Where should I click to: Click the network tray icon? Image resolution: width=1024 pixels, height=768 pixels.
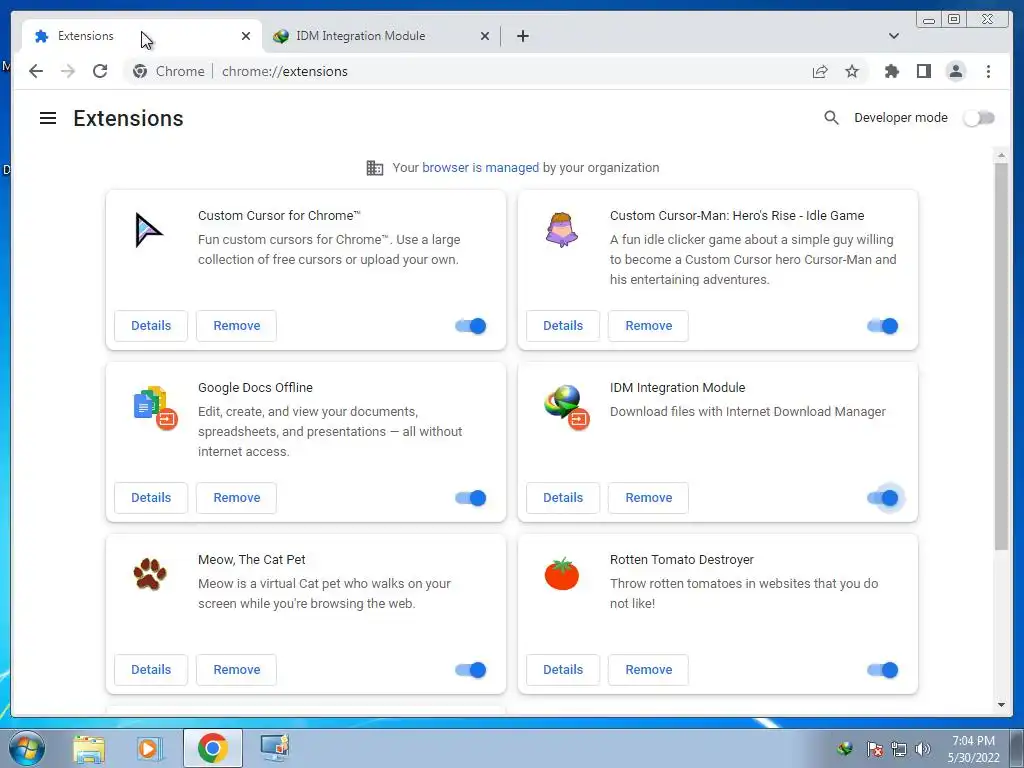coord(899,749)
